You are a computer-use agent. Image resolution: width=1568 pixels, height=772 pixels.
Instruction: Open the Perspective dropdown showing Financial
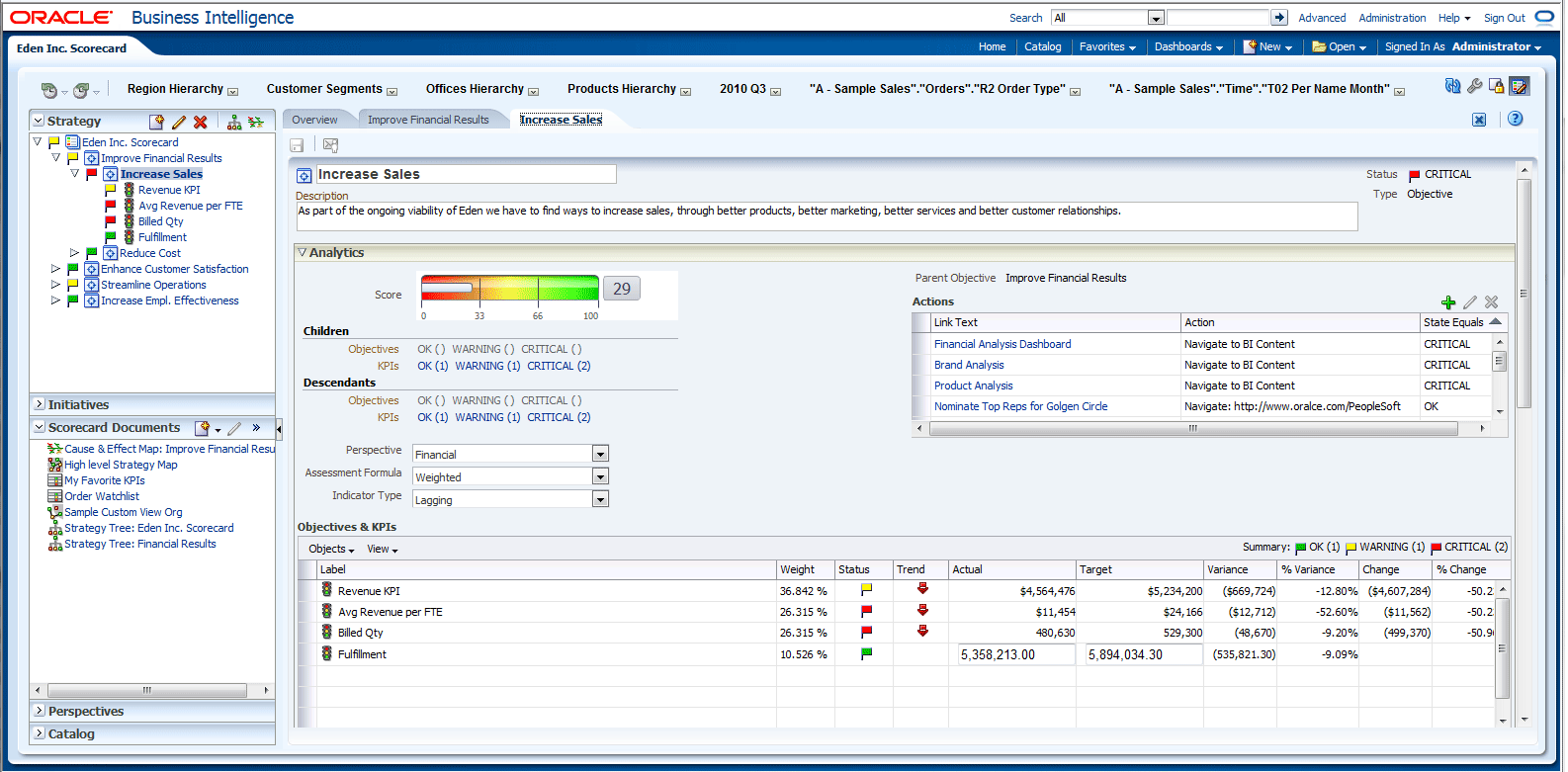click(x=599, y=455)
